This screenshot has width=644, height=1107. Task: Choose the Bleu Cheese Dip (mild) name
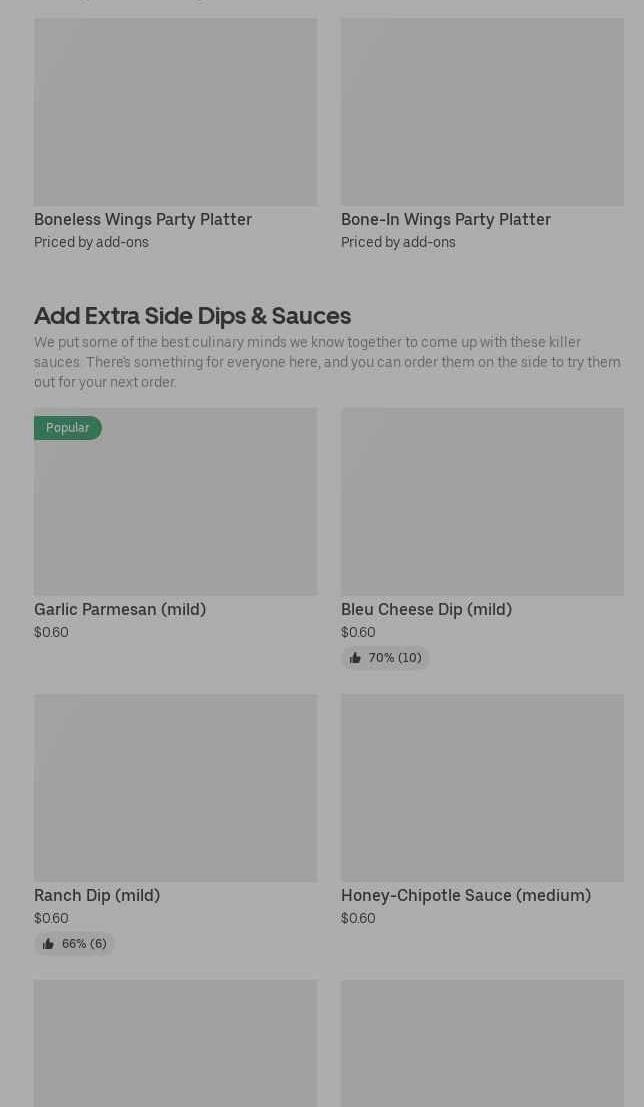click(x=426, y=609)
